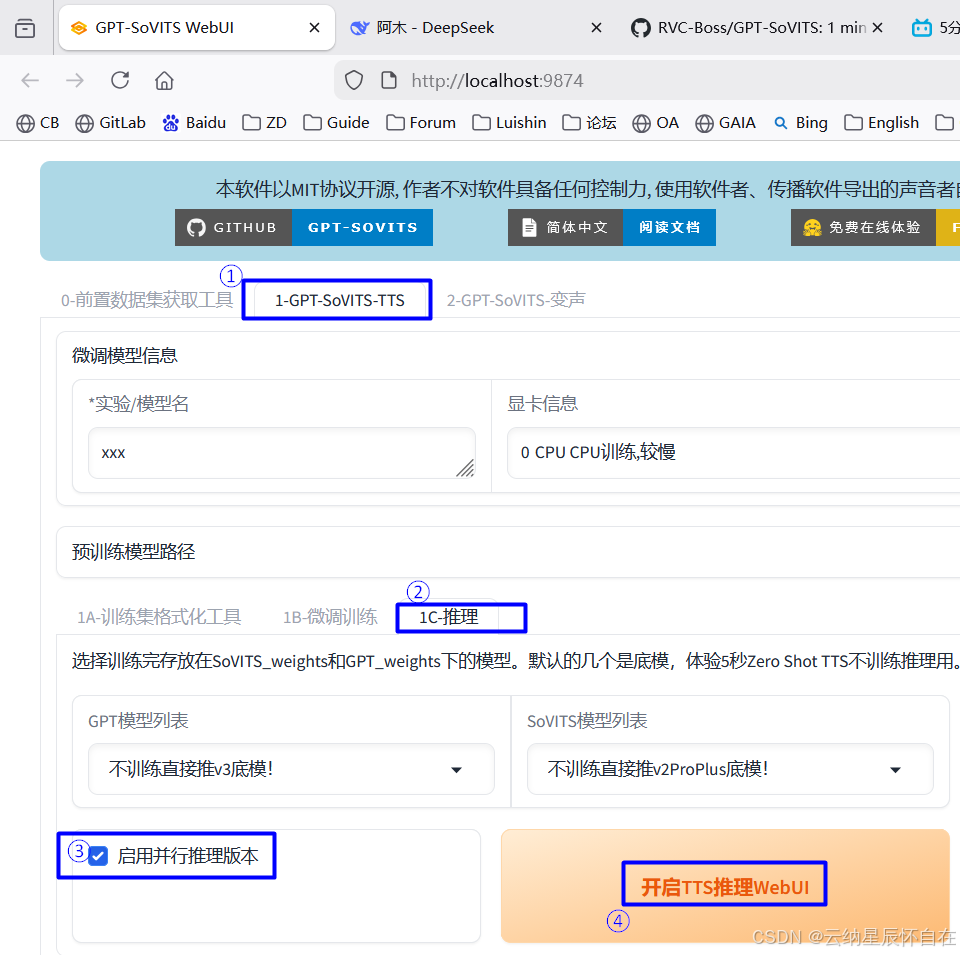The width and height of the screenshot is (960, 955).
Task: Open the 1B-微调训练 tab
Action: click(330, 617)
